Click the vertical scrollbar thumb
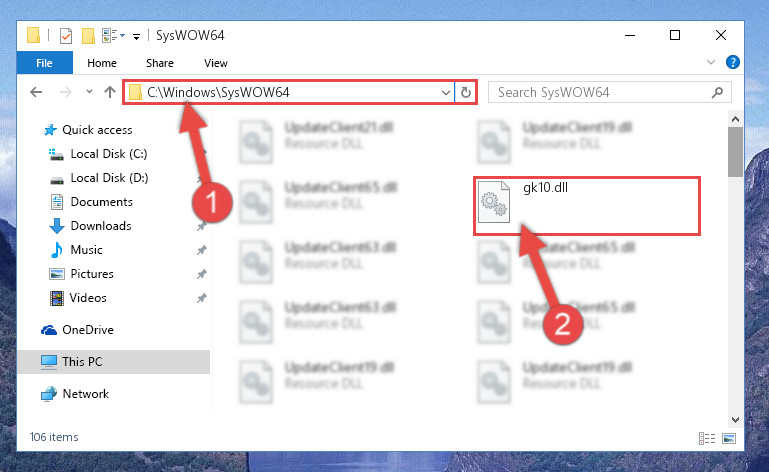This screenshot has width=769, height=472. pos(735,152)
